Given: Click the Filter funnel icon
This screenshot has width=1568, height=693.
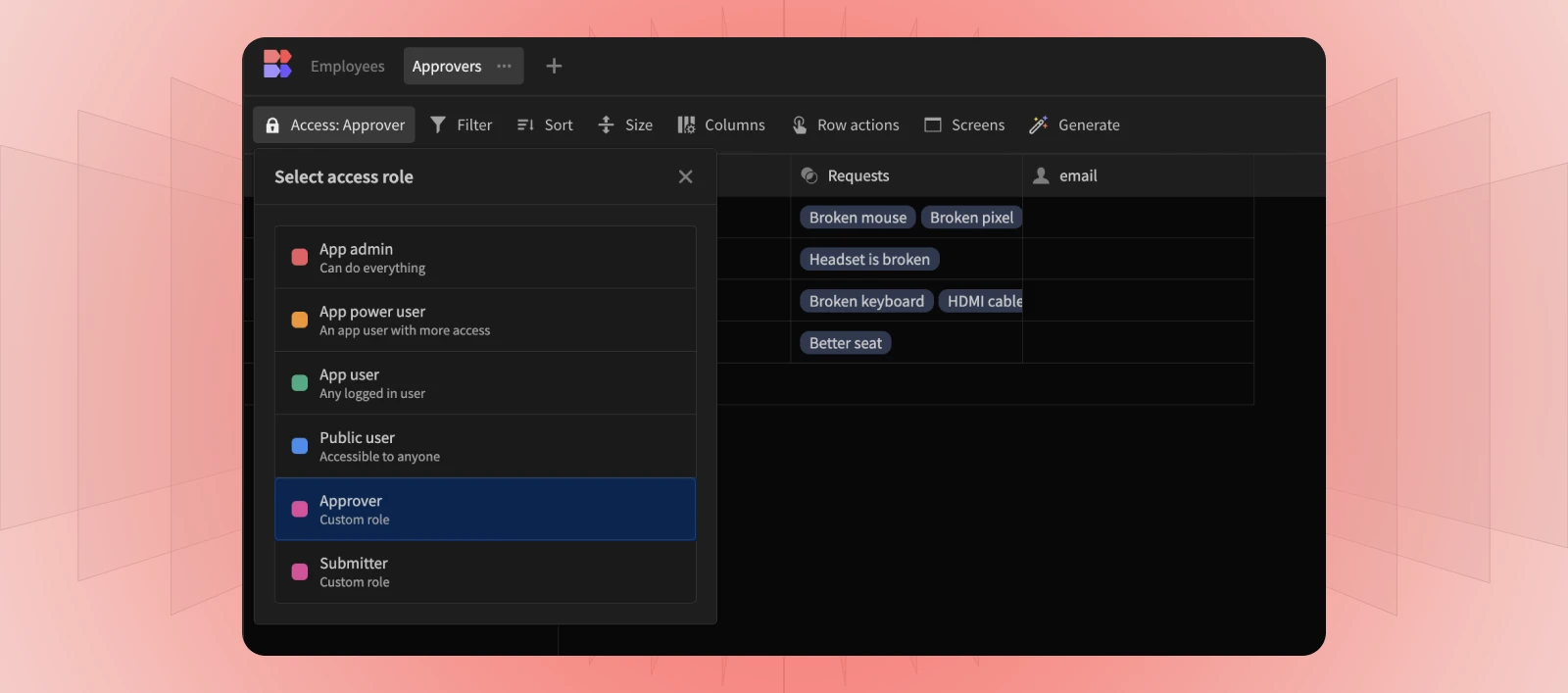Looking at the screenshot, I should click(x=438, y=124).
